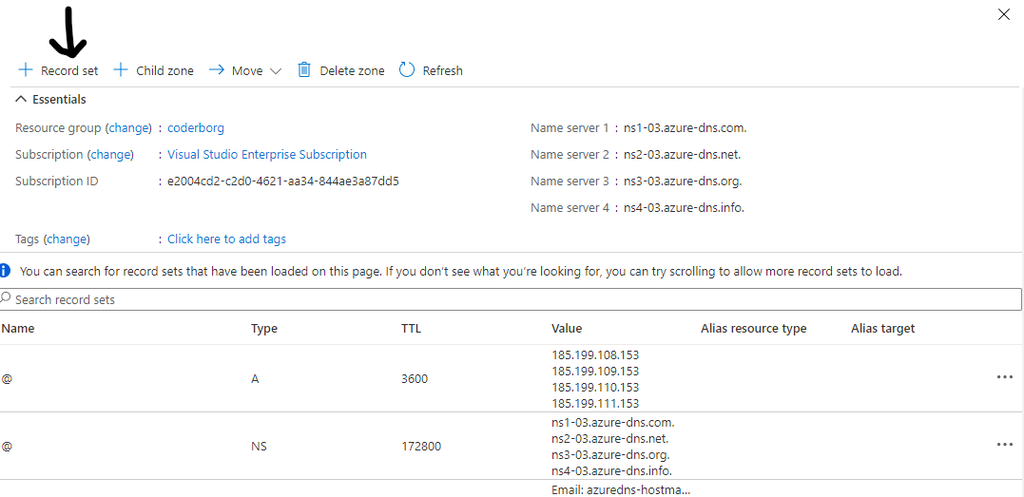
Task: Open more options for the NS record
Action: (x=1005, y=445)
